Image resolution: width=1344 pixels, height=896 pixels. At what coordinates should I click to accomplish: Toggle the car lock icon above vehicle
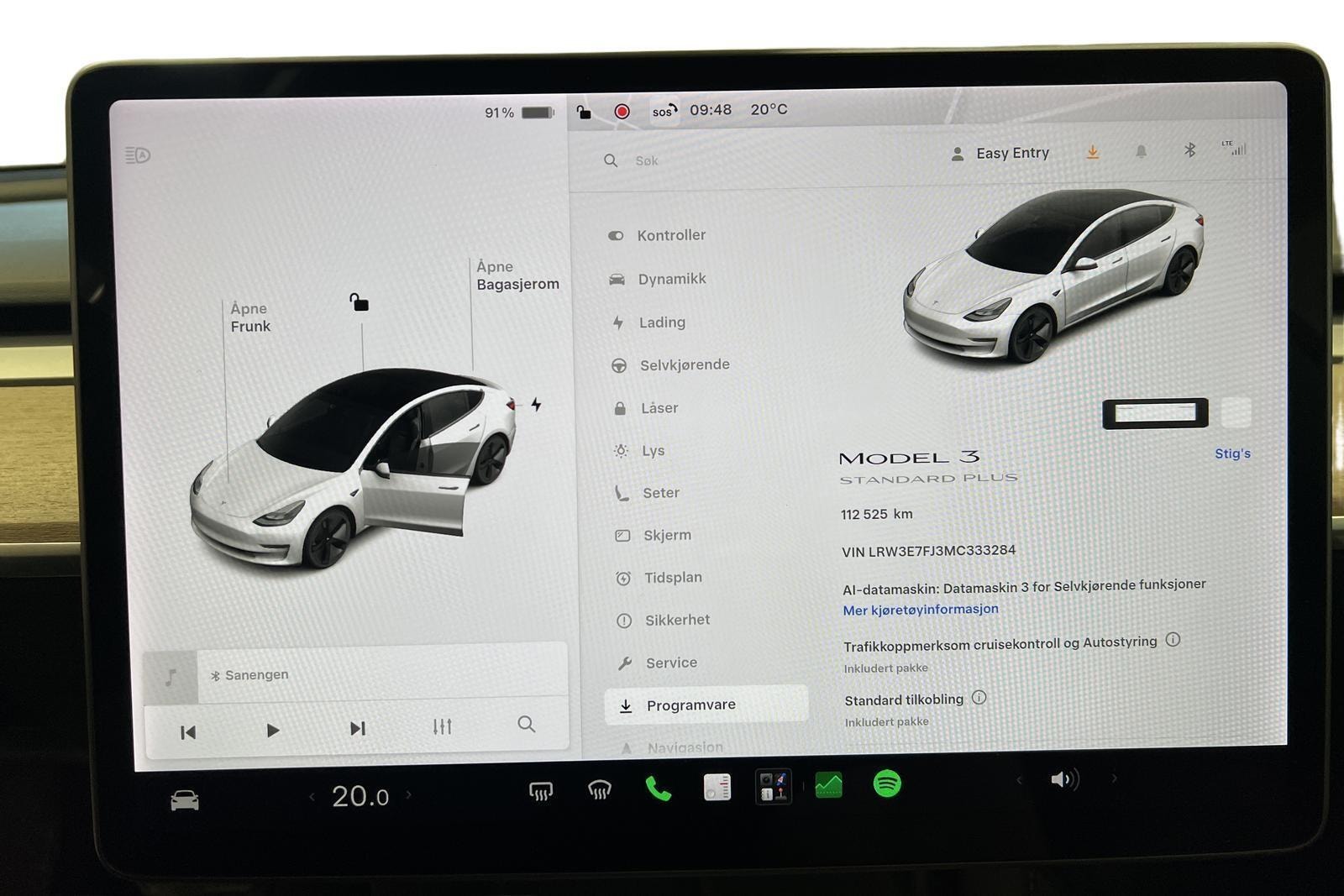click(x=359, y=302)
